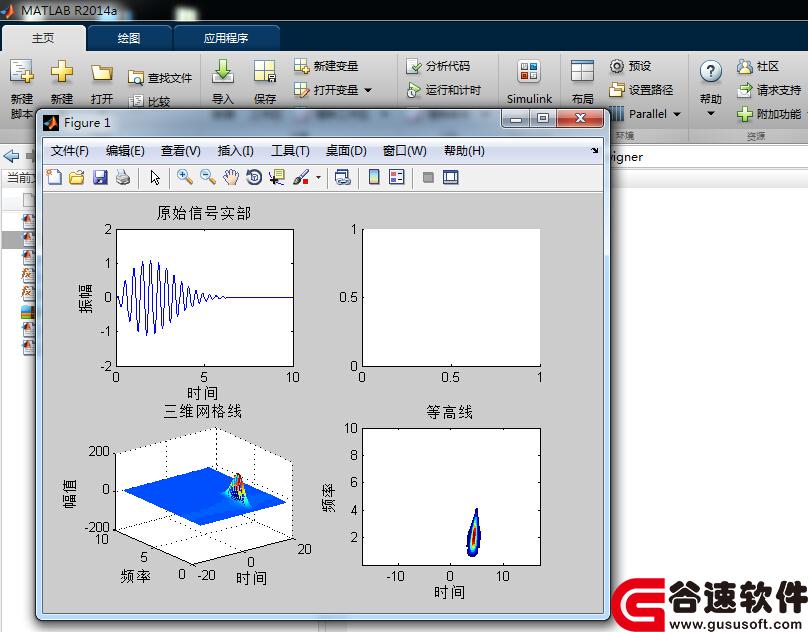Turn on the Data Cursor tool
This screenshot has height=632, width=808.
(x=277, y=177)
